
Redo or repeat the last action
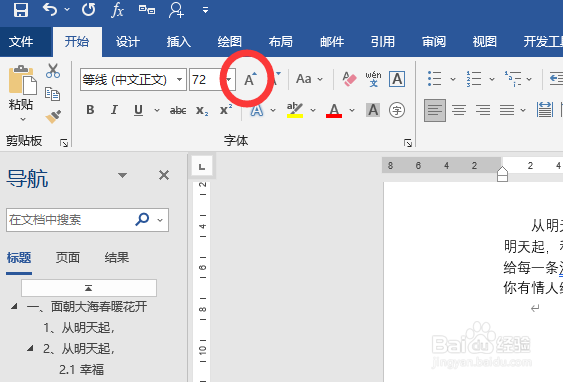pyautogui.click(x=88, y=10)
